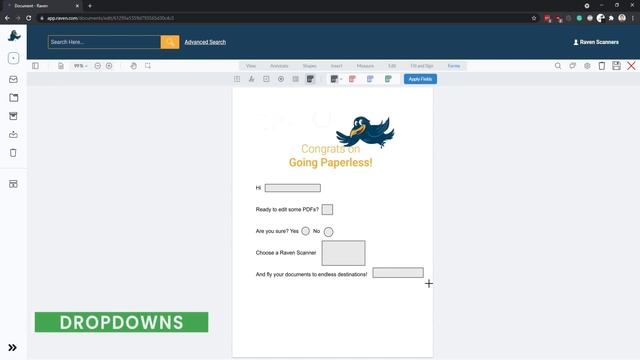Viewport: 640px width, 360px height.
Task: Select the Yes radio button
Action: pyautogui.click(x=305, y=231)
